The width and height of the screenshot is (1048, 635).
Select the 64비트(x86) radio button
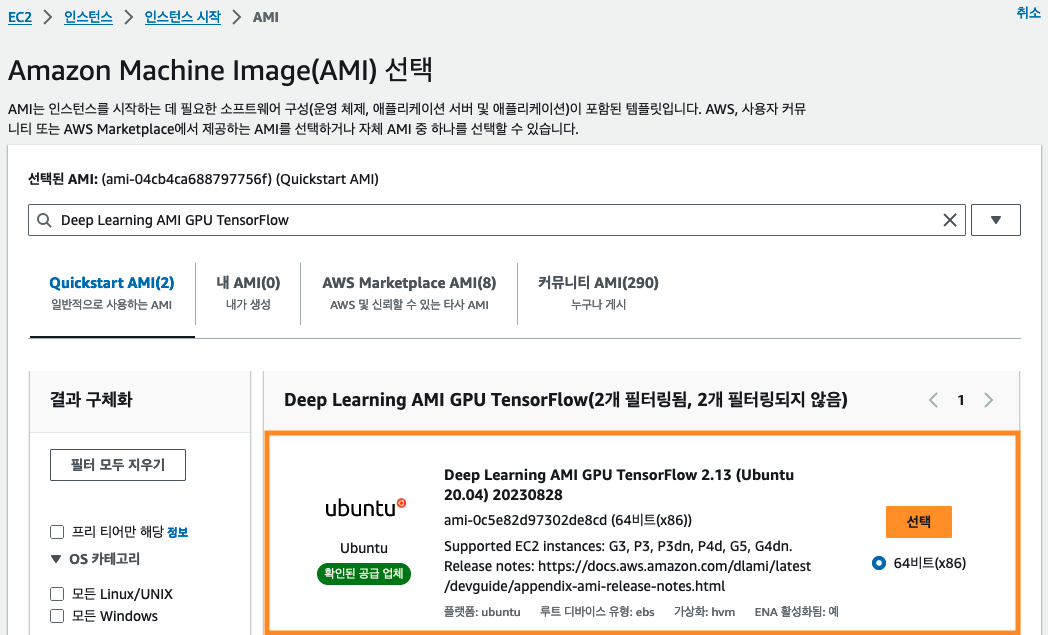tap(879, 563)
